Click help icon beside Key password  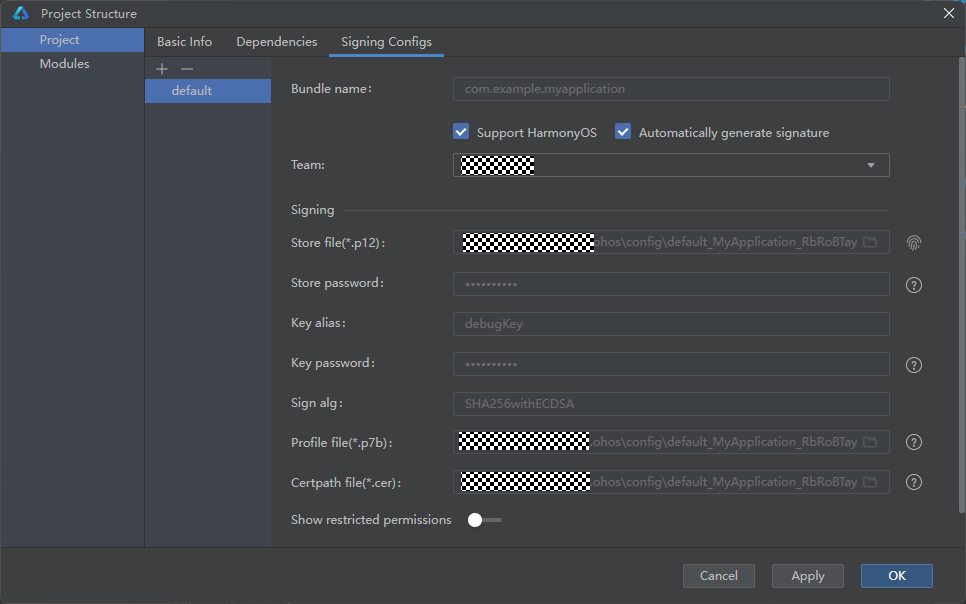(913, 365)
